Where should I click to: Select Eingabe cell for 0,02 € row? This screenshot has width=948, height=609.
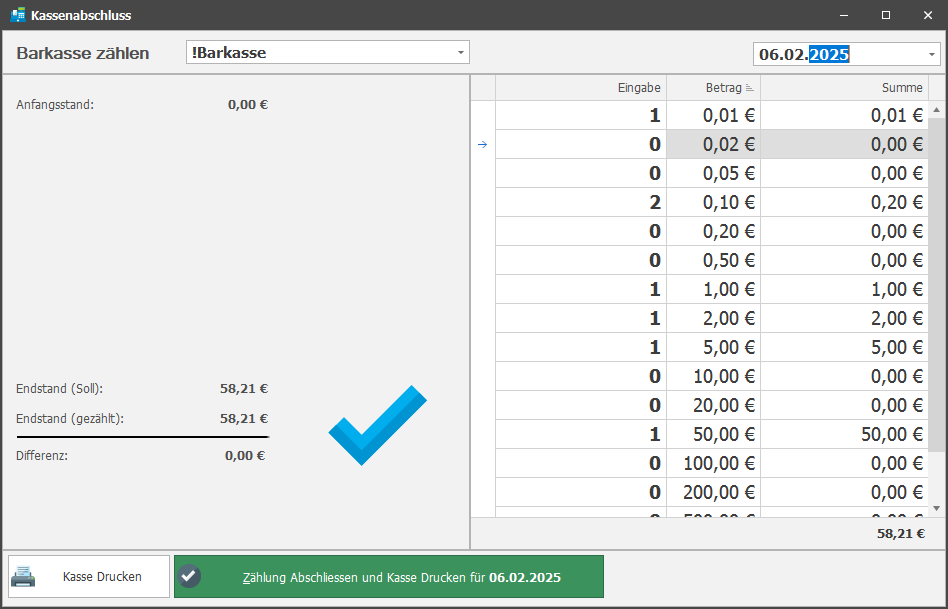tap(581, 145)
